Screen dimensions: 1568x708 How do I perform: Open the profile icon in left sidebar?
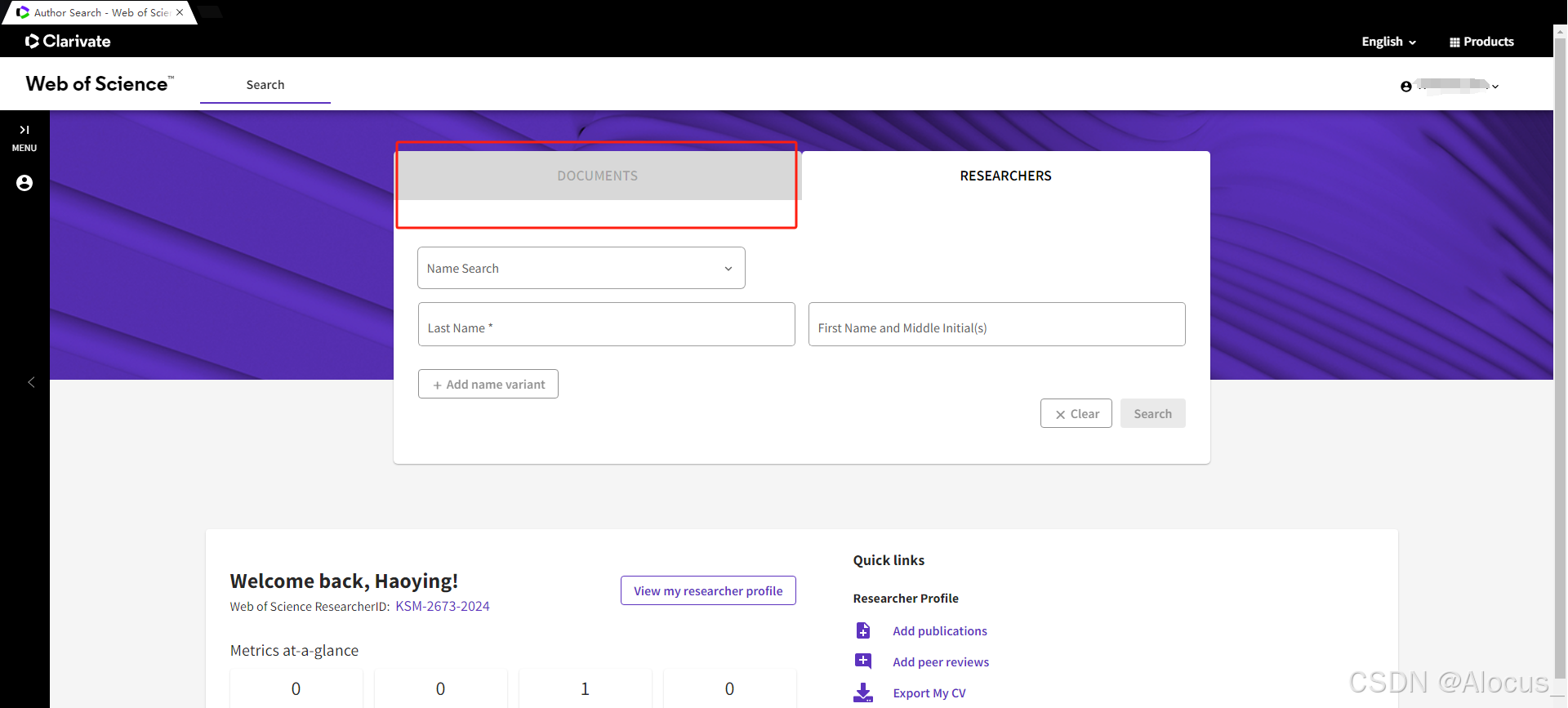(x=24, y=183)
